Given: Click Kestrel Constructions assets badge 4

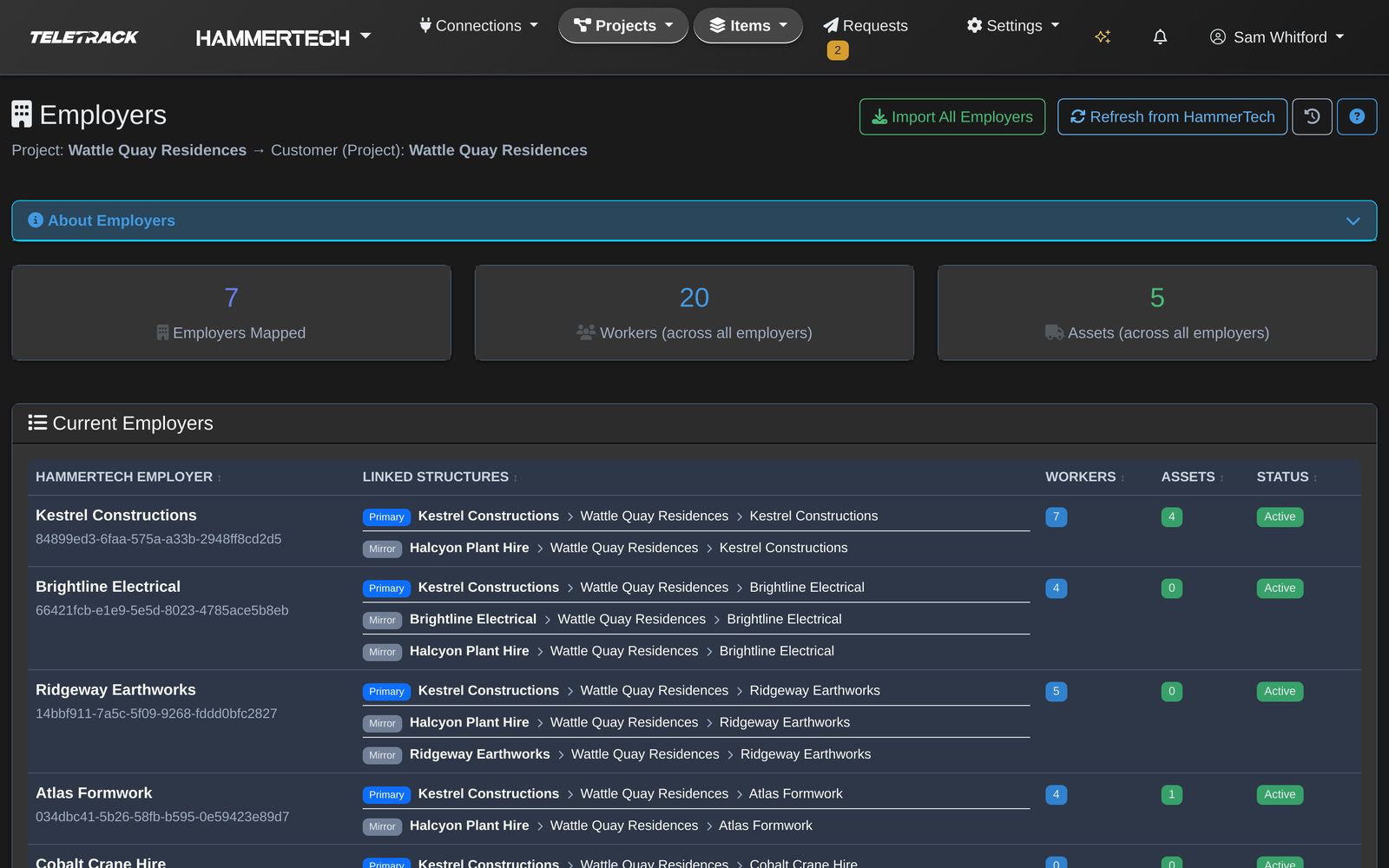Looking at the screenshot, I should click(x=1171, y=517).
